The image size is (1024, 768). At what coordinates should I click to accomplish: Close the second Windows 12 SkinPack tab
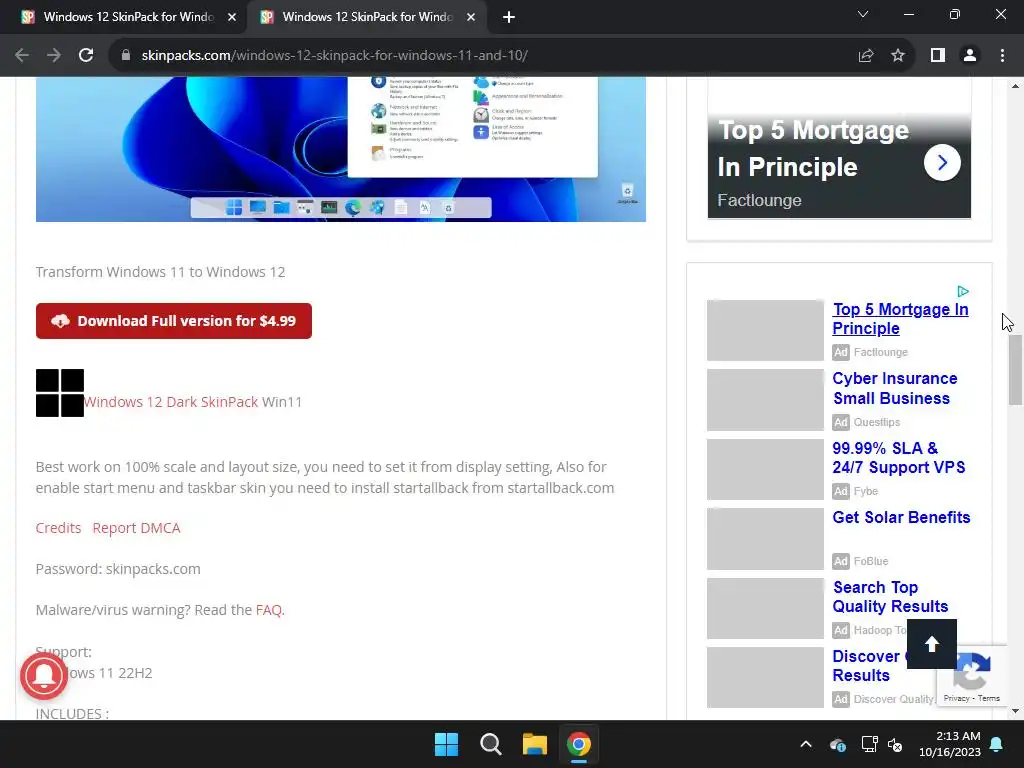(x=471, y=18)
